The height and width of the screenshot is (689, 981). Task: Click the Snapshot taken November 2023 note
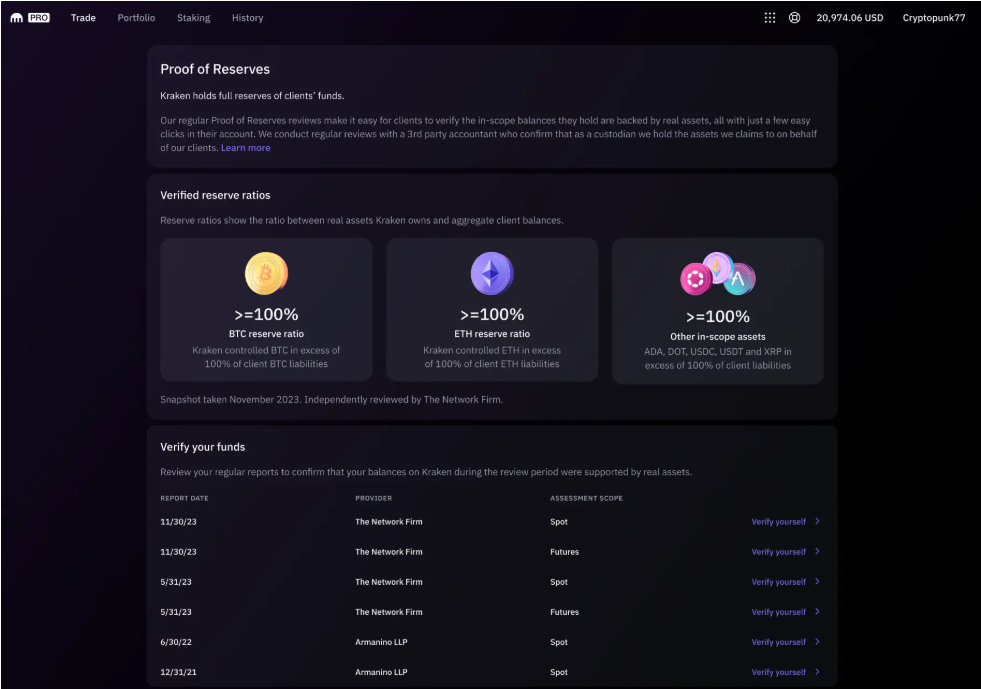[x=332, y=399]
